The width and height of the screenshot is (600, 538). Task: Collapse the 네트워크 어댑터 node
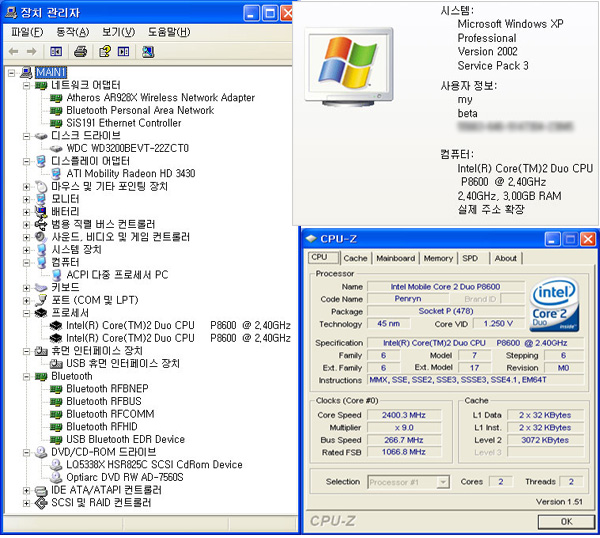[26, 85]
